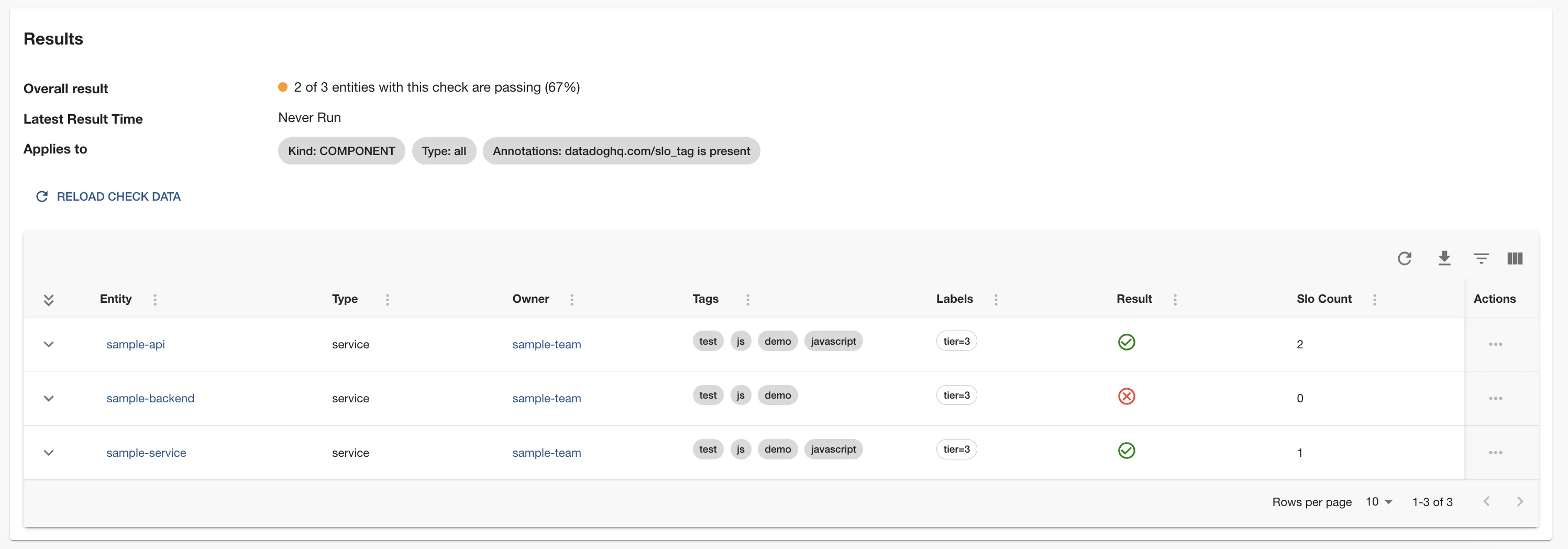Open the Slo Count column options menu
The image size is (1568, 549).
(1374, 300)
